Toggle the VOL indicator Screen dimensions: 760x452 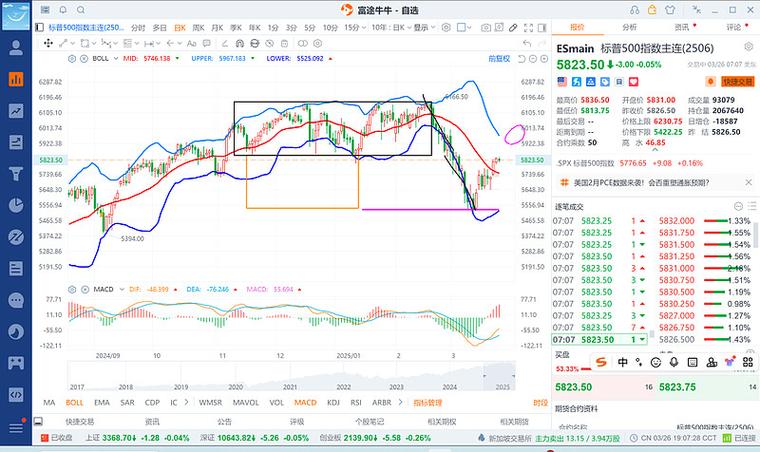(277, 403)
